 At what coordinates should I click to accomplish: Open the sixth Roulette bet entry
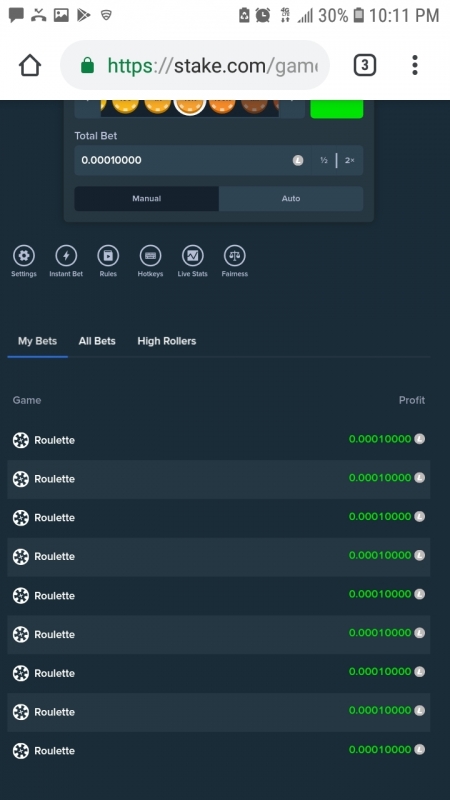click(219, 634)
